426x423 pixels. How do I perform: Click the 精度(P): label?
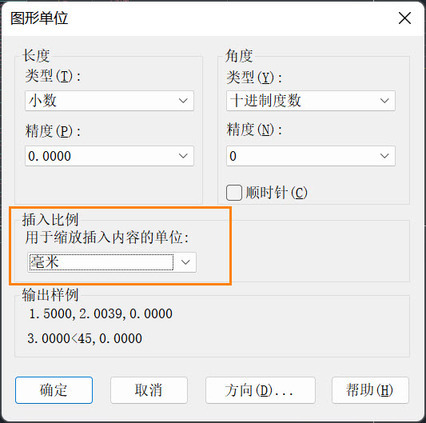(x=53, y=131)
